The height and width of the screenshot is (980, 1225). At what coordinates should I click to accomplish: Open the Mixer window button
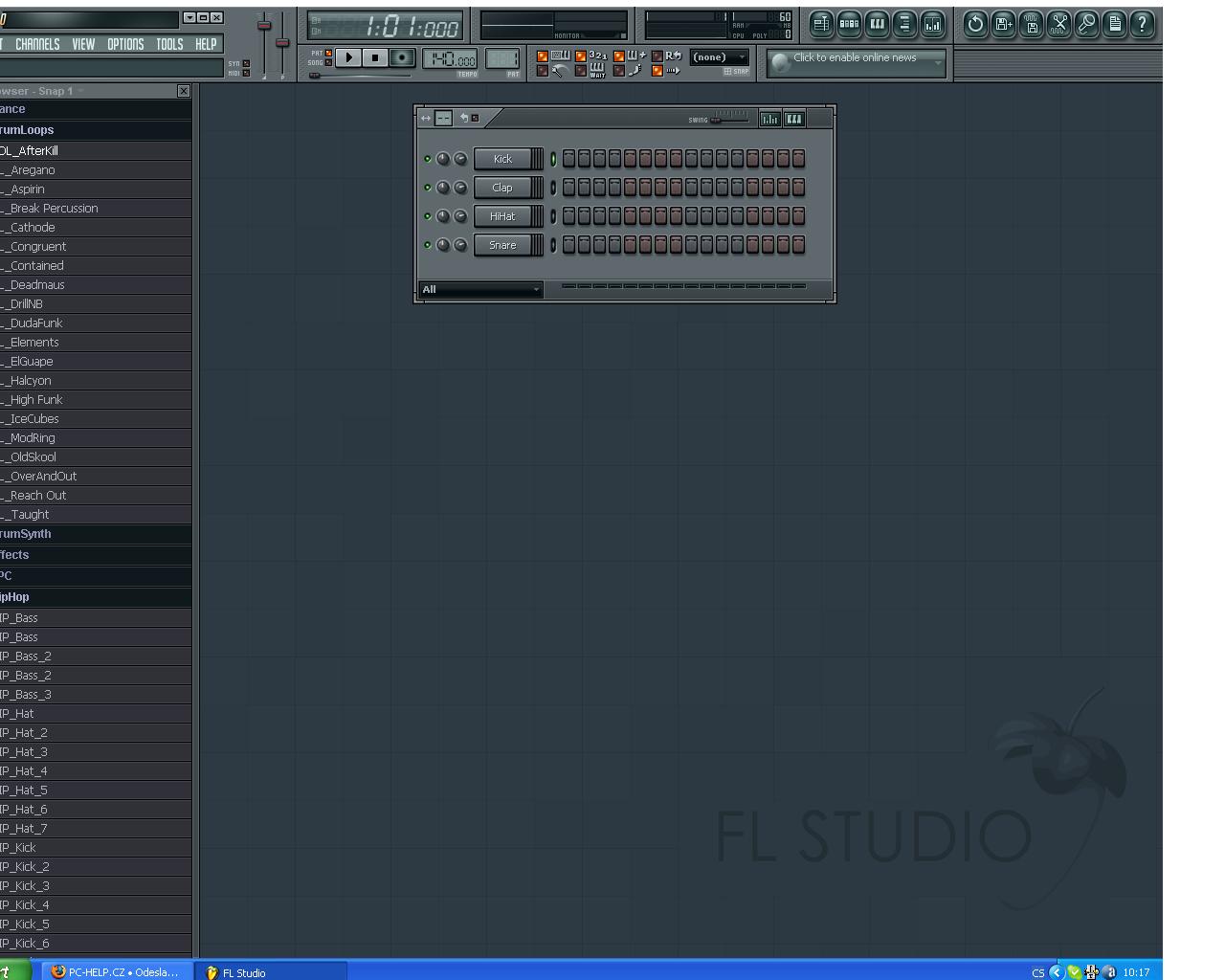point(932,25)
